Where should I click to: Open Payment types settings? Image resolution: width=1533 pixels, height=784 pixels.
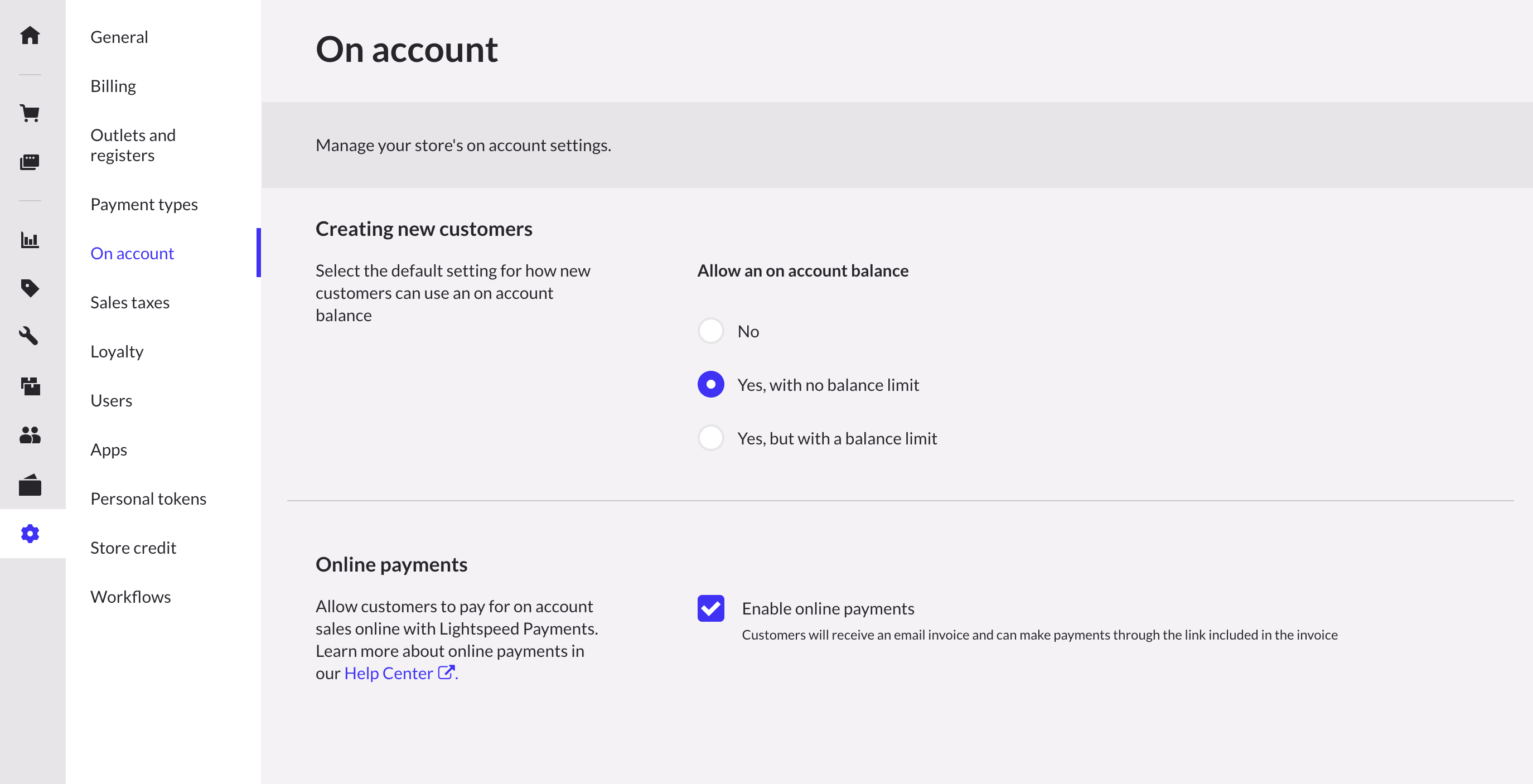tap(144, 204)
